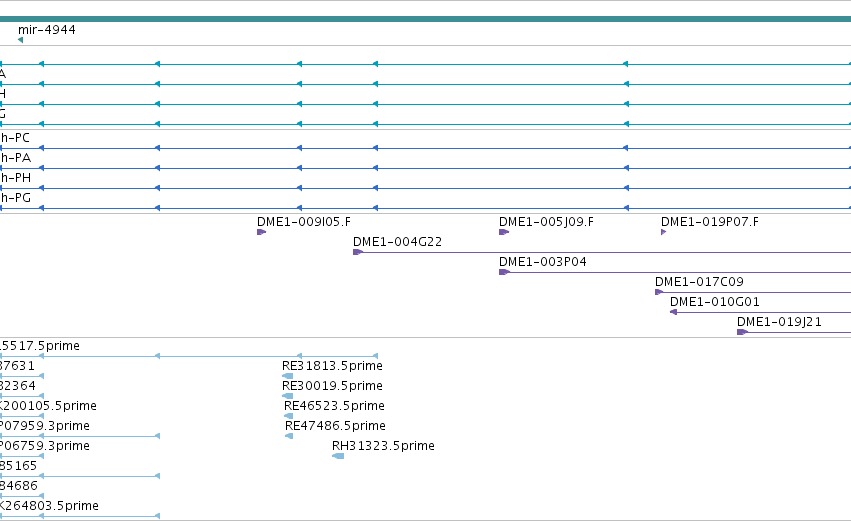This screenshot has width=851, height=521.
Task: Open the RH31323.5prime label
Action: click(x=383, y=446)
